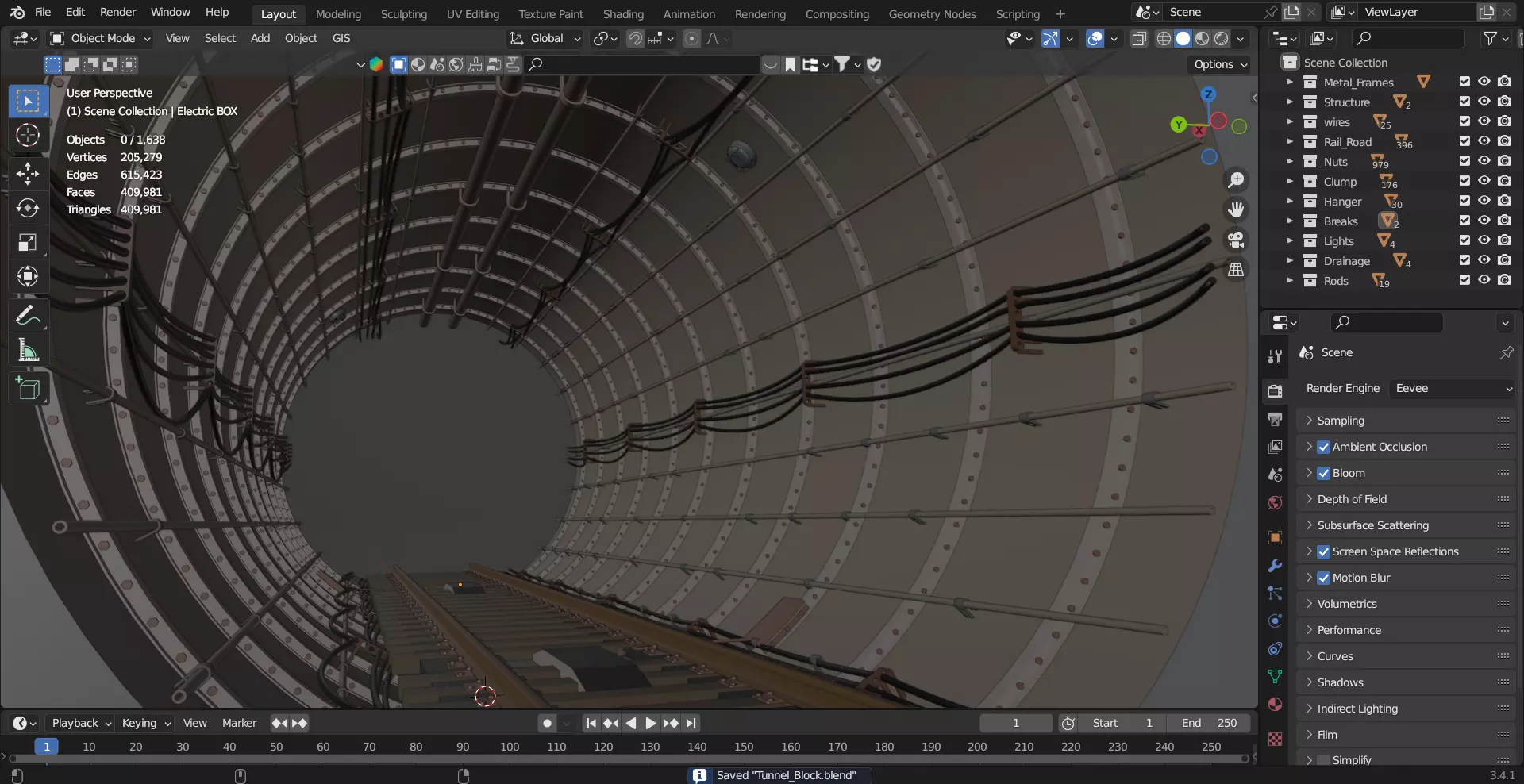Open the Tool properties tab
This screenshot has width=1524, height=784.
(x=1275, y=357)
